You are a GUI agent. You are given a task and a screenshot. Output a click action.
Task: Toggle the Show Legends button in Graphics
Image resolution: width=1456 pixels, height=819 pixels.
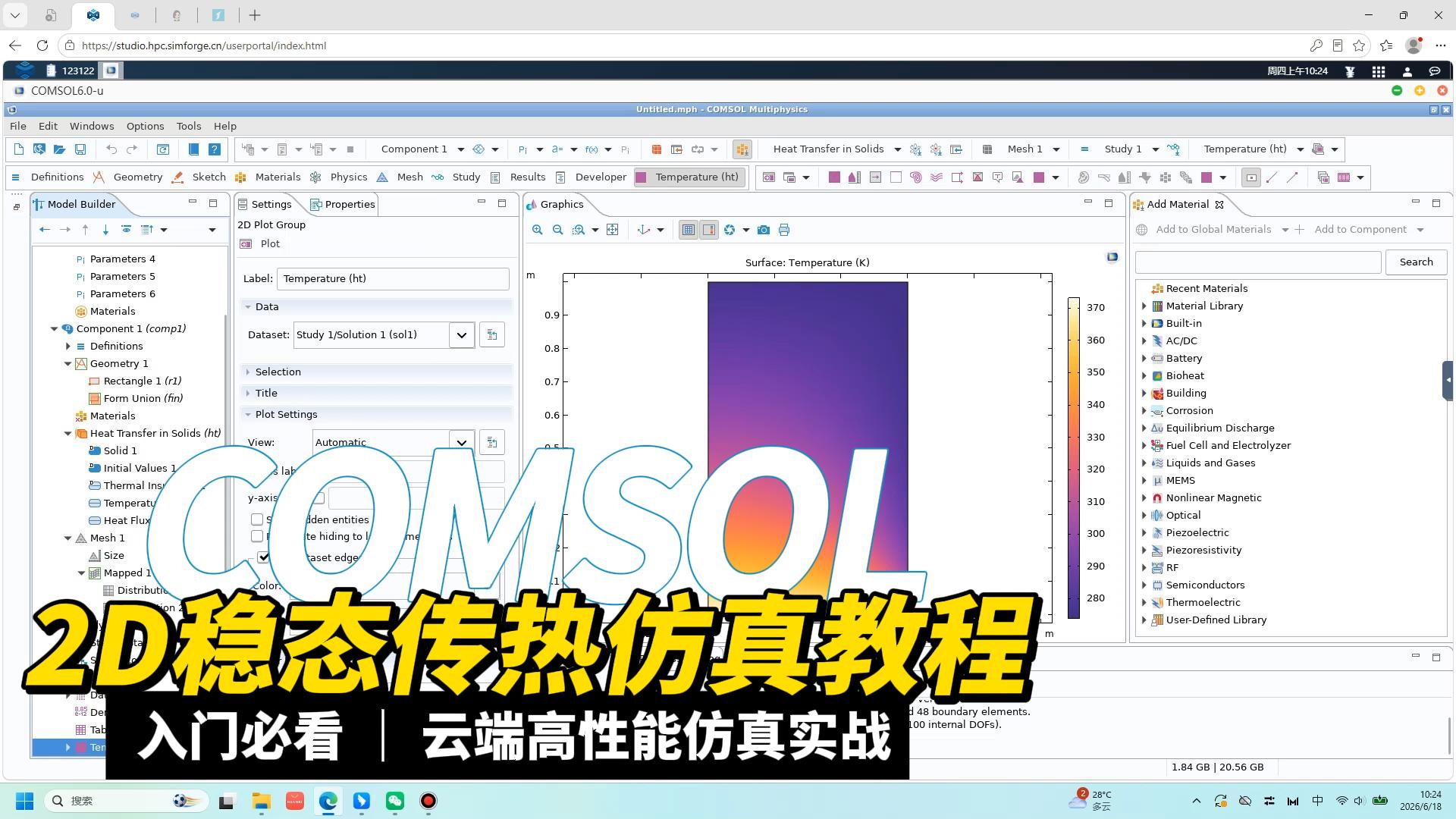coord(709,230)
